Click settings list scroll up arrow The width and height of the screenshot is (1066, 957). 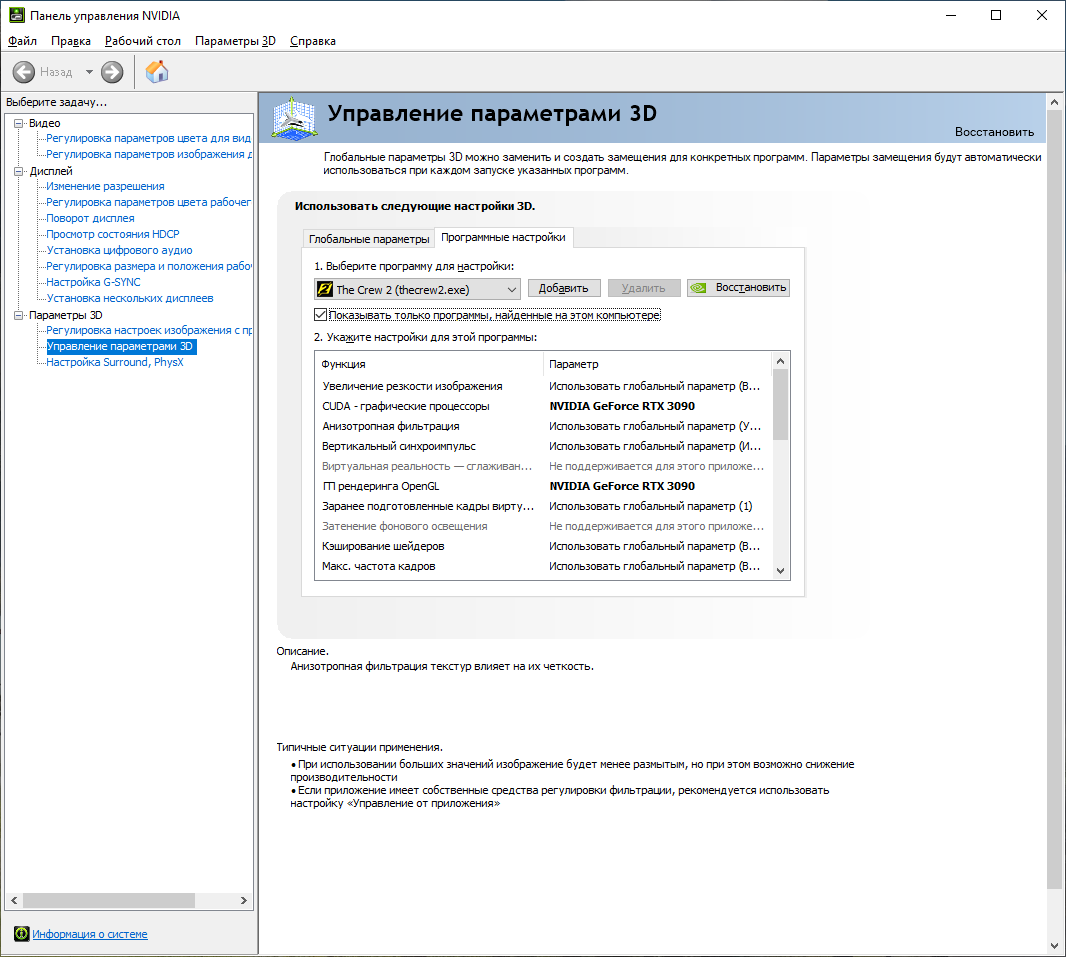click(x=780, y=361)
